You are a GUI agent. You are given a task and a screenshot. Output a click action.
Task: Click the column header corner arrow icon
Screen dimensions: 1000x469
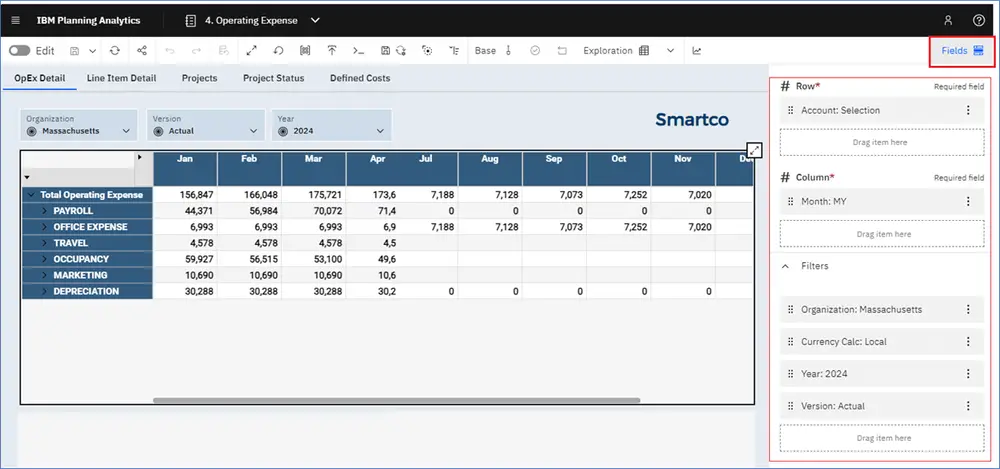tap(140, 156)
